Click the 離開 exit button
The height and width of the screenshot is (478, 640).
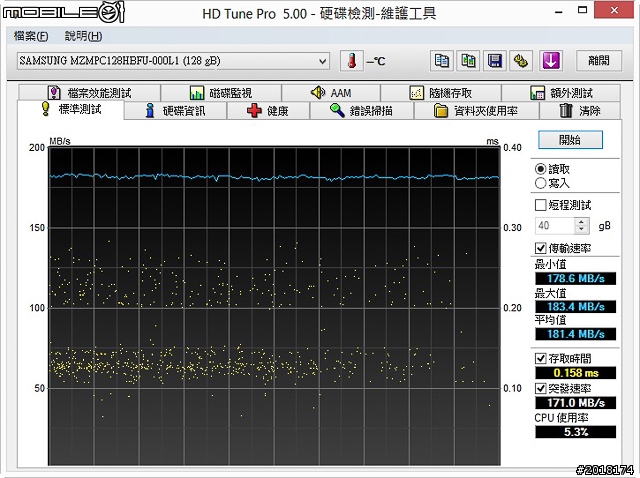pos(599,61)
